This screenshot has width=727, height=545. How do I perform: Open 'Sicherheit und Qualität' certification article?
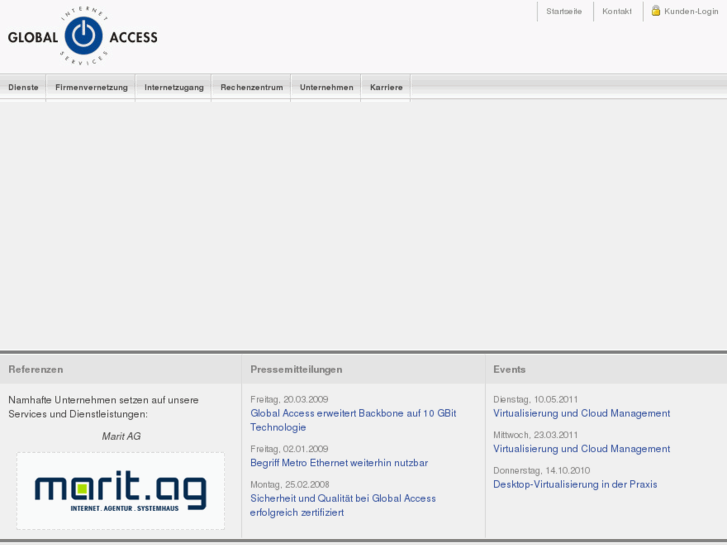[343, 505]
